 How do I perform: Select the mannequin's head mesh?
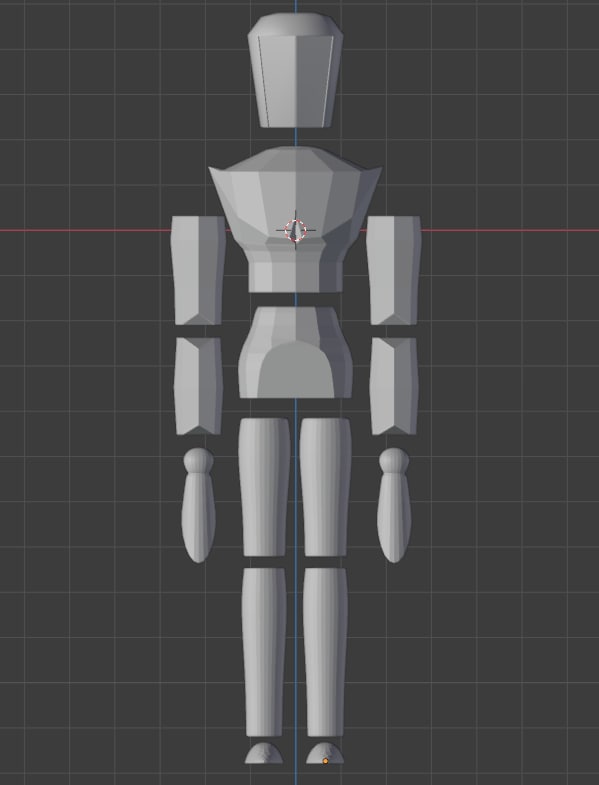(x=295, y=70)
